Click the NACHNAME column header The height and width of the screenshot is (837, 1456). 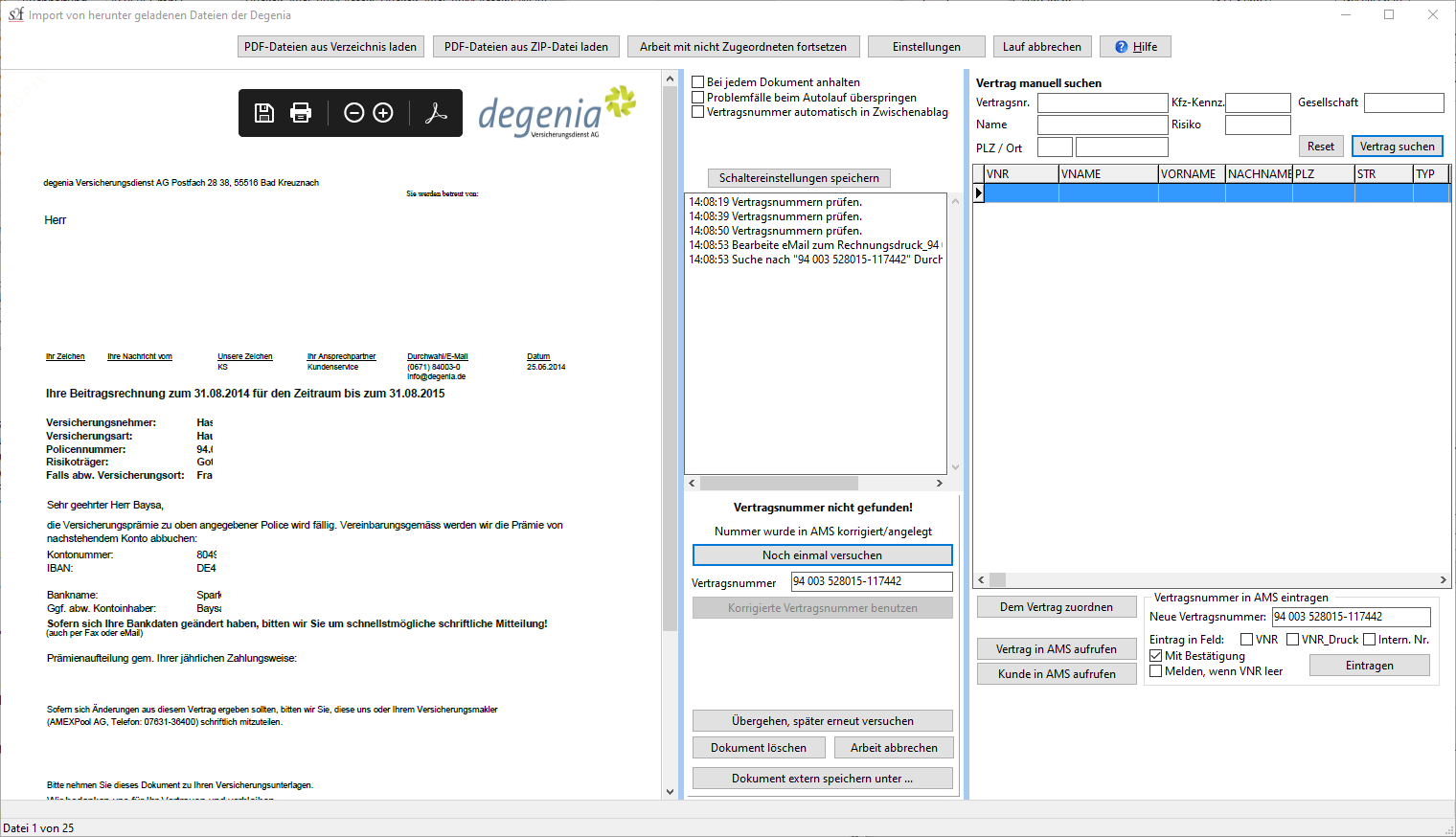(1259, 174)
